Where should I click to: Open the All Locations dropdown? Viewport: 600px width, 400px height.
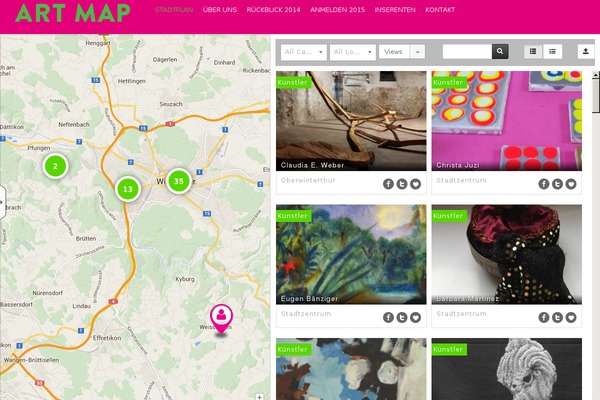coord(352,52)
